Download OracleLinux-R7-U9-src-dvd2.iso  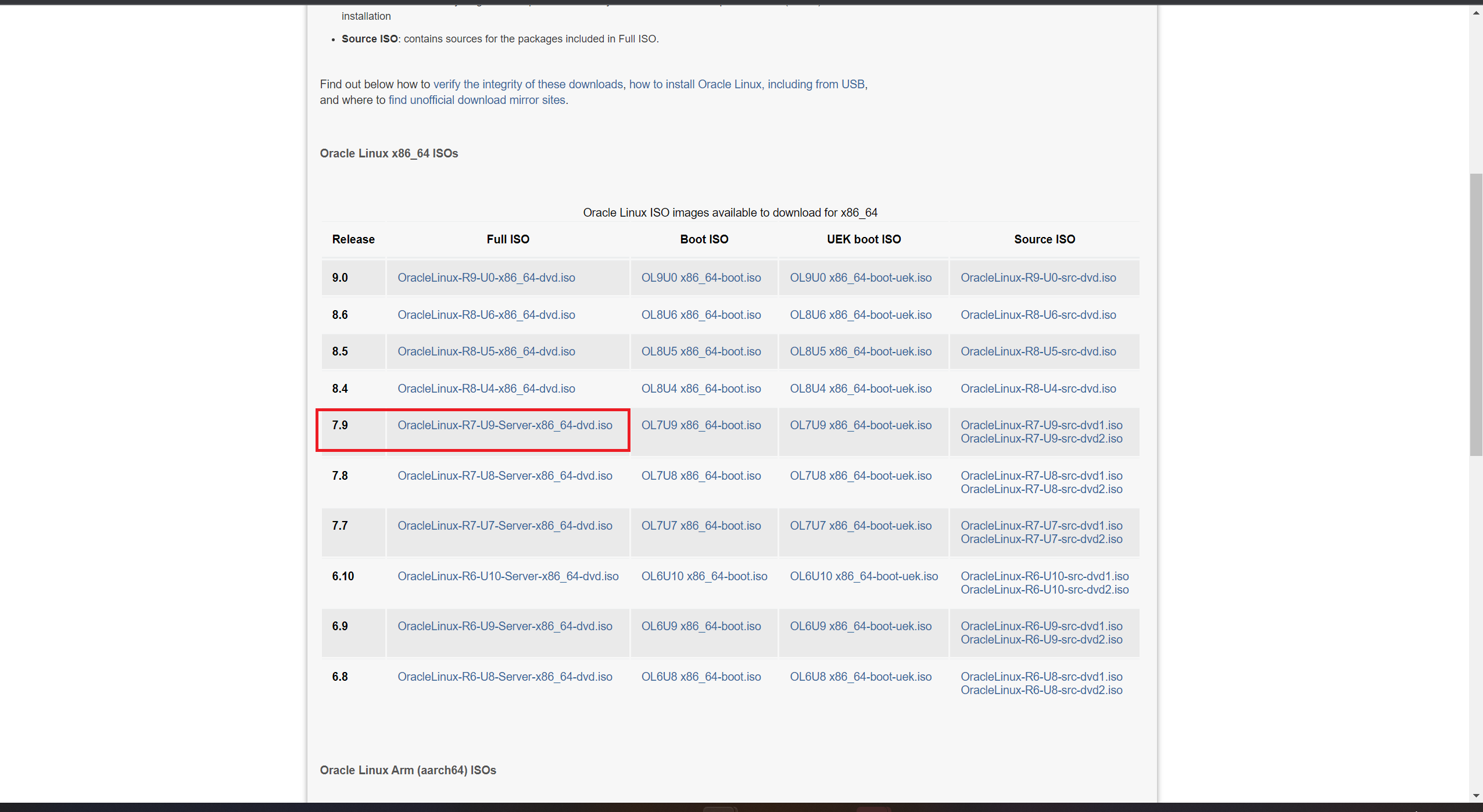pyautogui.click(x=1041, y=439)
